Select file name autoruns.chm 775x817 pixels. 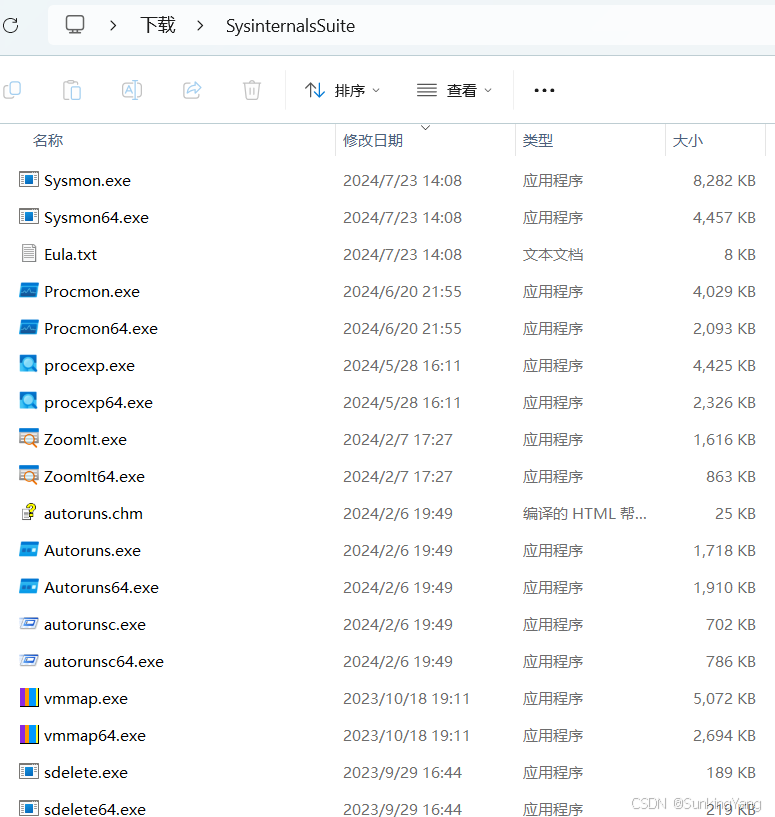[x=93, y=514]
